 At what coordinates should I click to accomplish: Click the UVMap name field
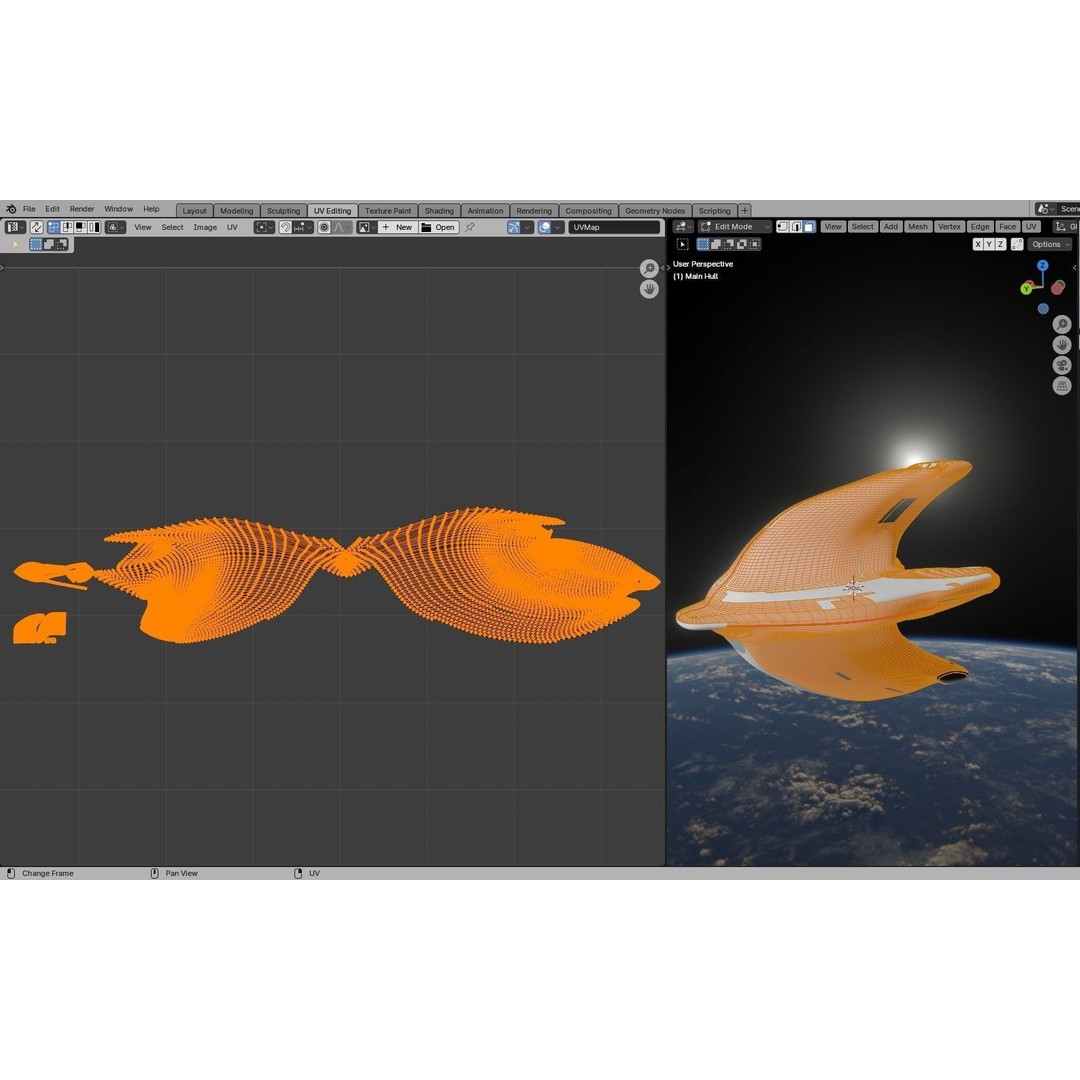coord(614,227)
